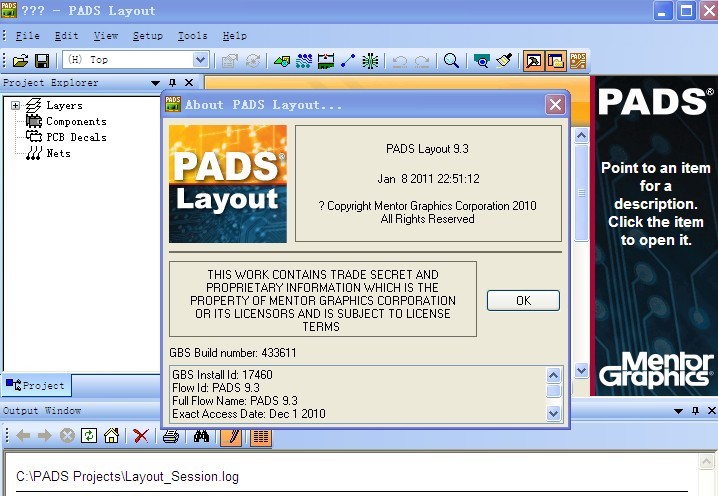
Task: Select the Exact Access Date line
Action: point(249,414)
